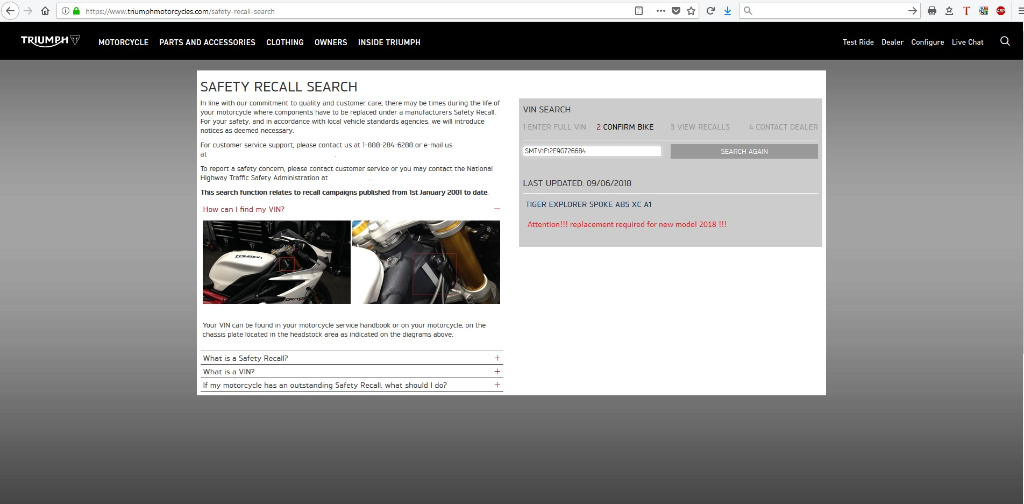Viewport: 1024px width, 504px height.
Task: Click the printer icon in browser toolbar
Action: [932, 10]
